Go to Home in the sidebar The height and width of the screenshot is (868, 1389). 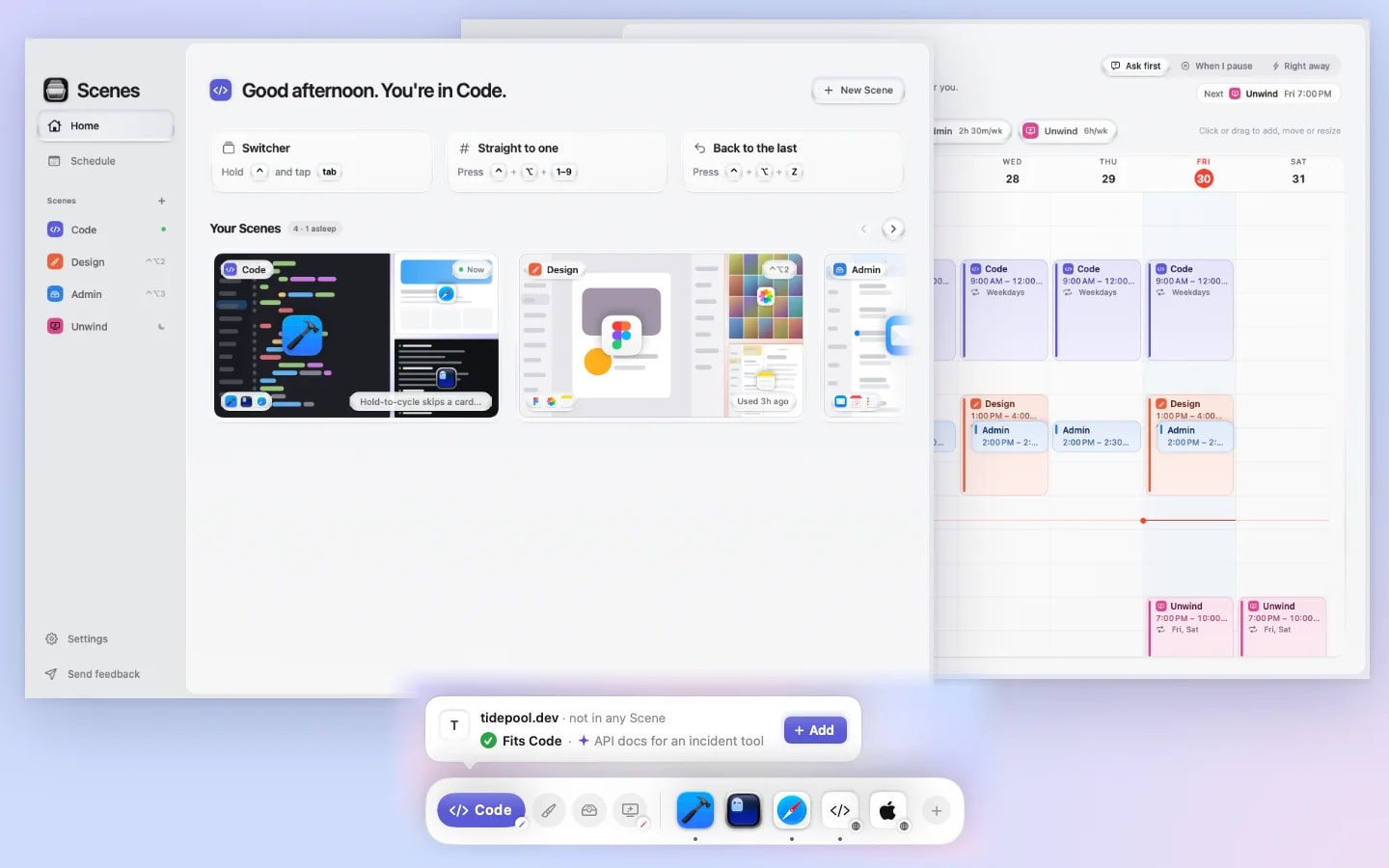pyautogui.click(x=105, y=125)
